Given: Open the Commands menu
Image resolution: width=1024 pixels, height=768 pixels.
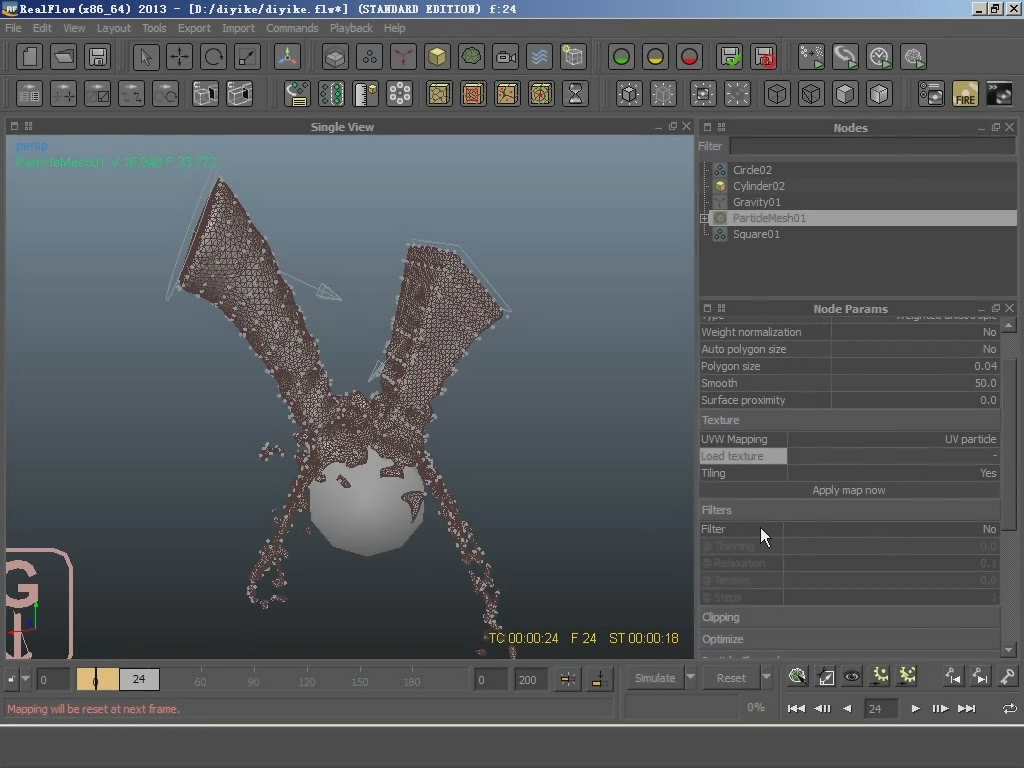Looking at the screenshot, I should (292, 28).
